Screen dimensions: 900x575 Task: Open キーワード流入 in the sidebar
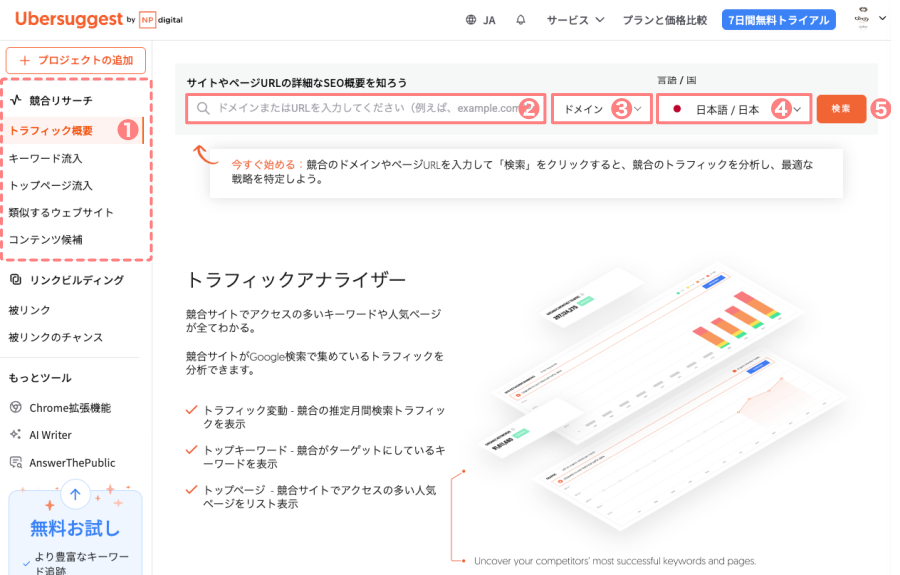pos(45,158)
